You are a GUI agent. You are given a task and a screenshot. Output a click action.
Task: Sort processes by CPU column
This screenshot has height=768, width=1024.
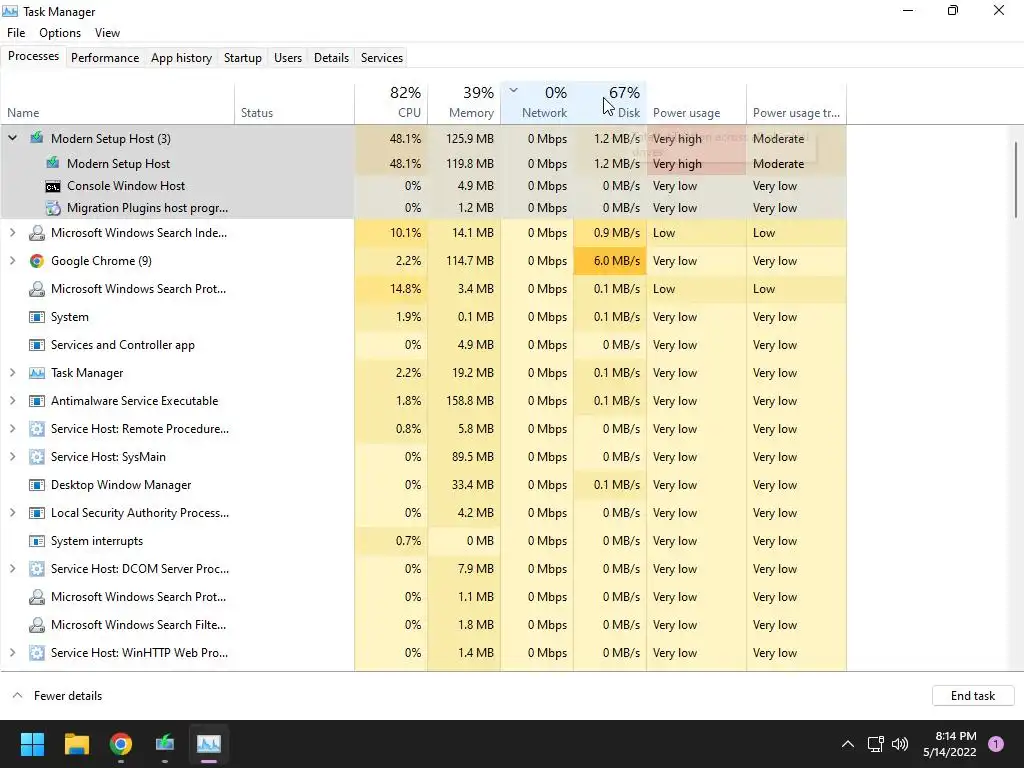tap(391, 103)
